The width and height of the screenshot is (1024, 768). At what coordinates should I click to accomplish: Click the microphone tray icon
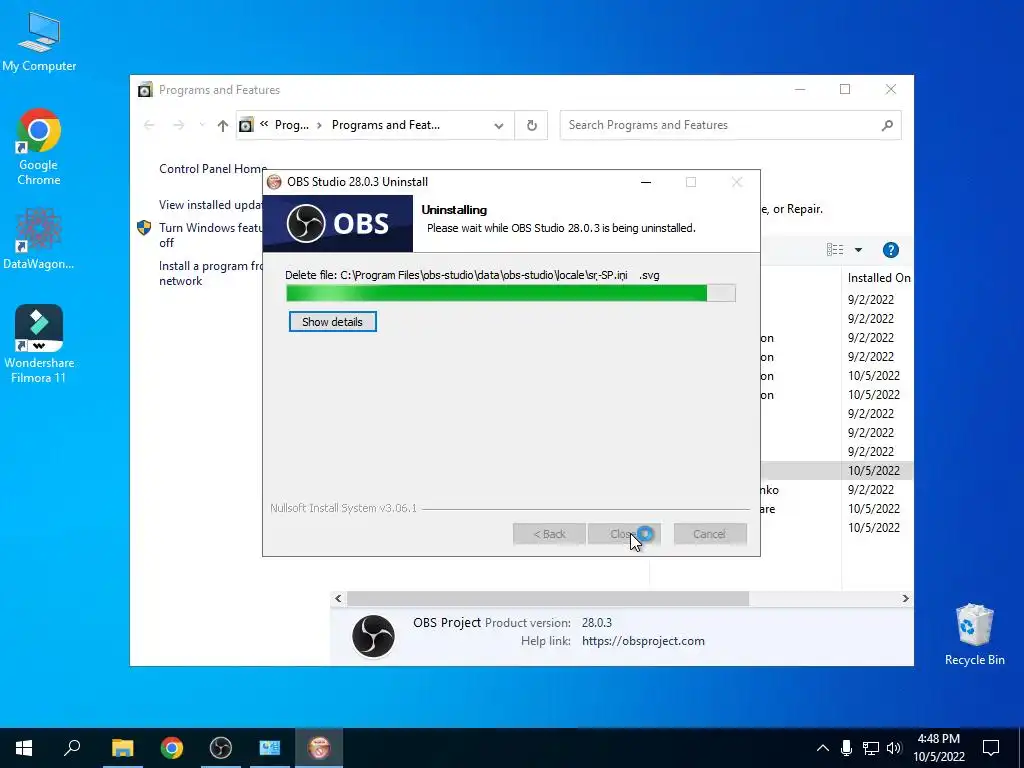846,748
